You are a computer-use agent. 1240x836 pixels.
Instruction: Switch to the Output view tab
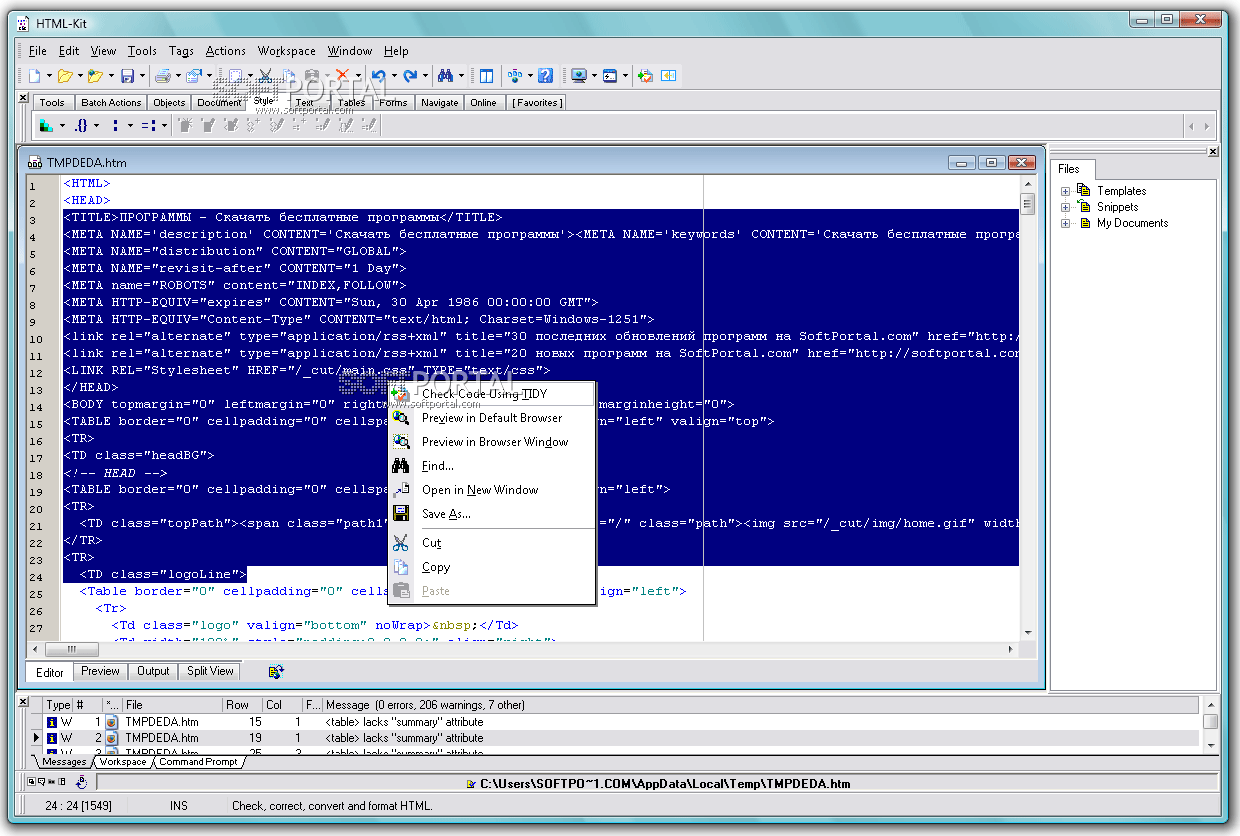coord(153,671)
